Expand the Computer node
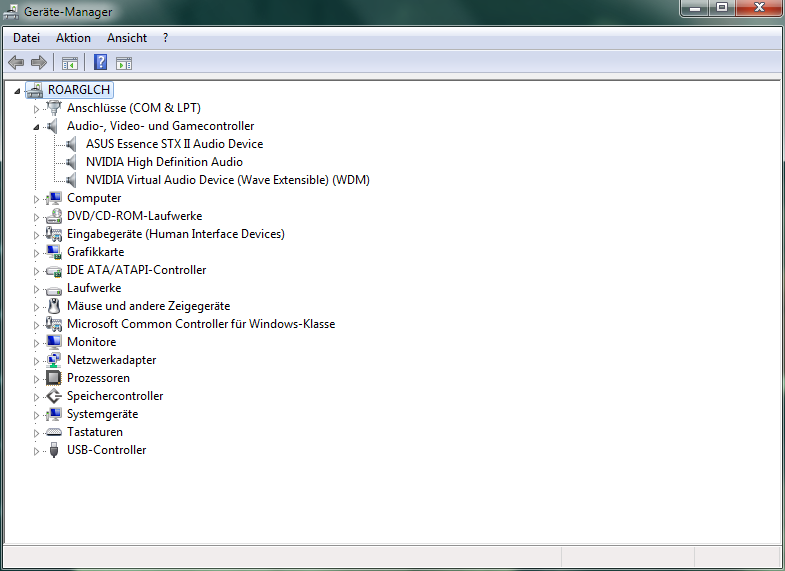Viewport: 785px width, 571px height. tap(36, 199)
